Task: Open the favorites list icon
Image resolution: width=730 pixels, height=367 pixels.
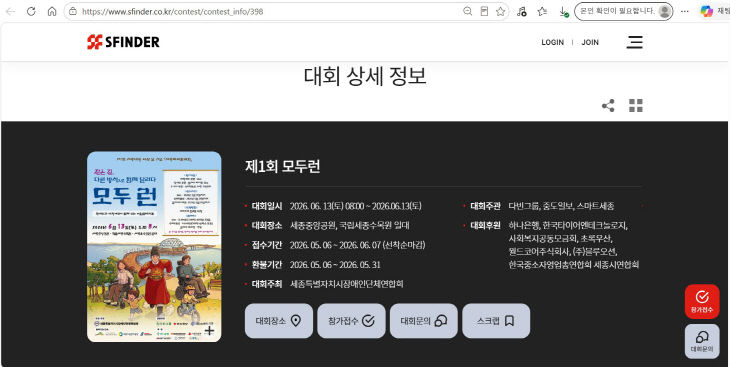Action: [542, 12]
